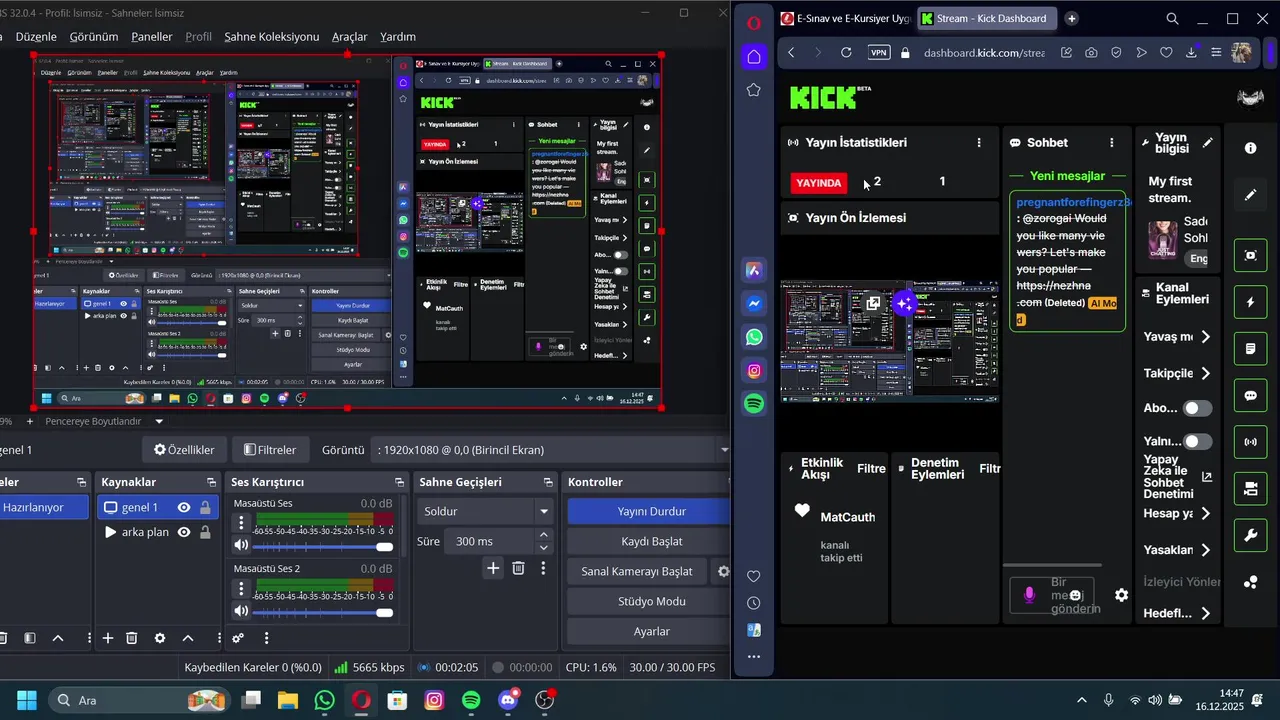The height and width of the screenshot is (720, 1280).
Task: Click Opera sidebar home icon
Action: (754, 56)
